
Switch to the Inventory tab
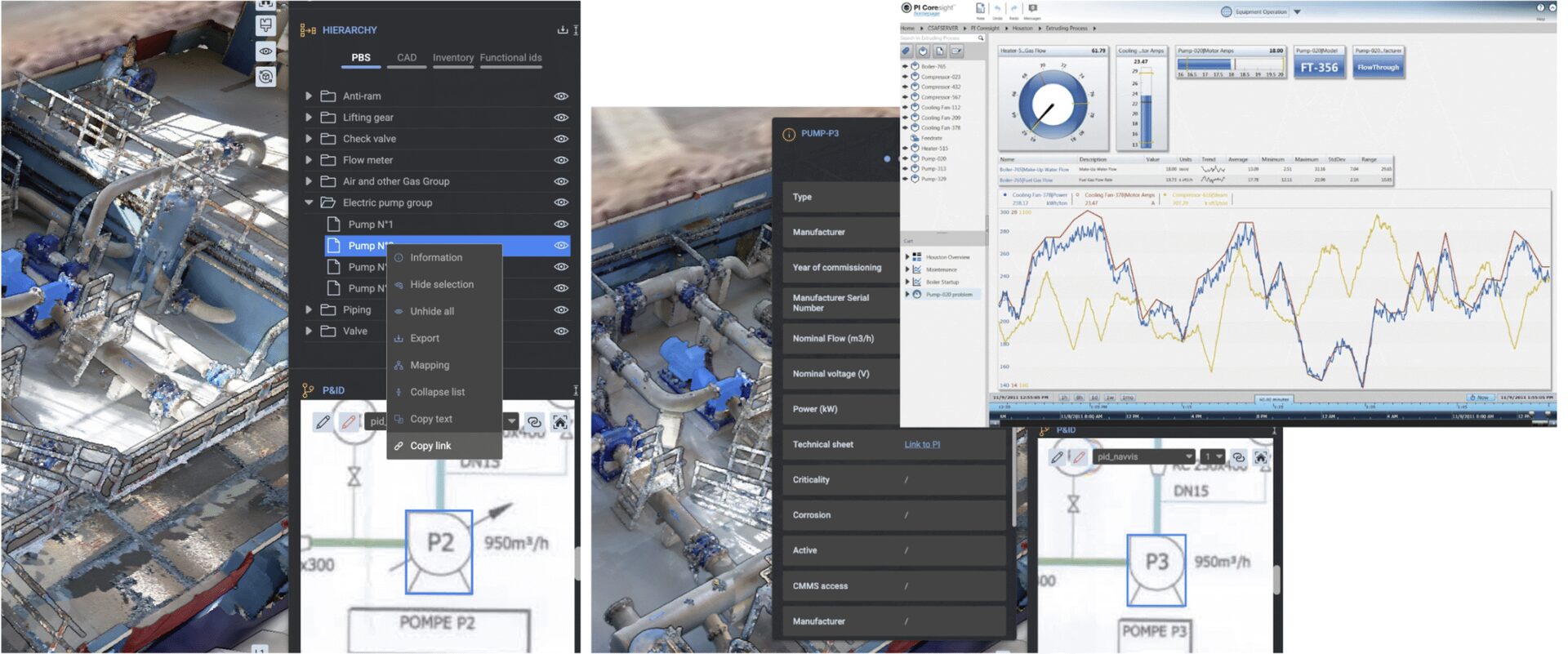point(452,58)
